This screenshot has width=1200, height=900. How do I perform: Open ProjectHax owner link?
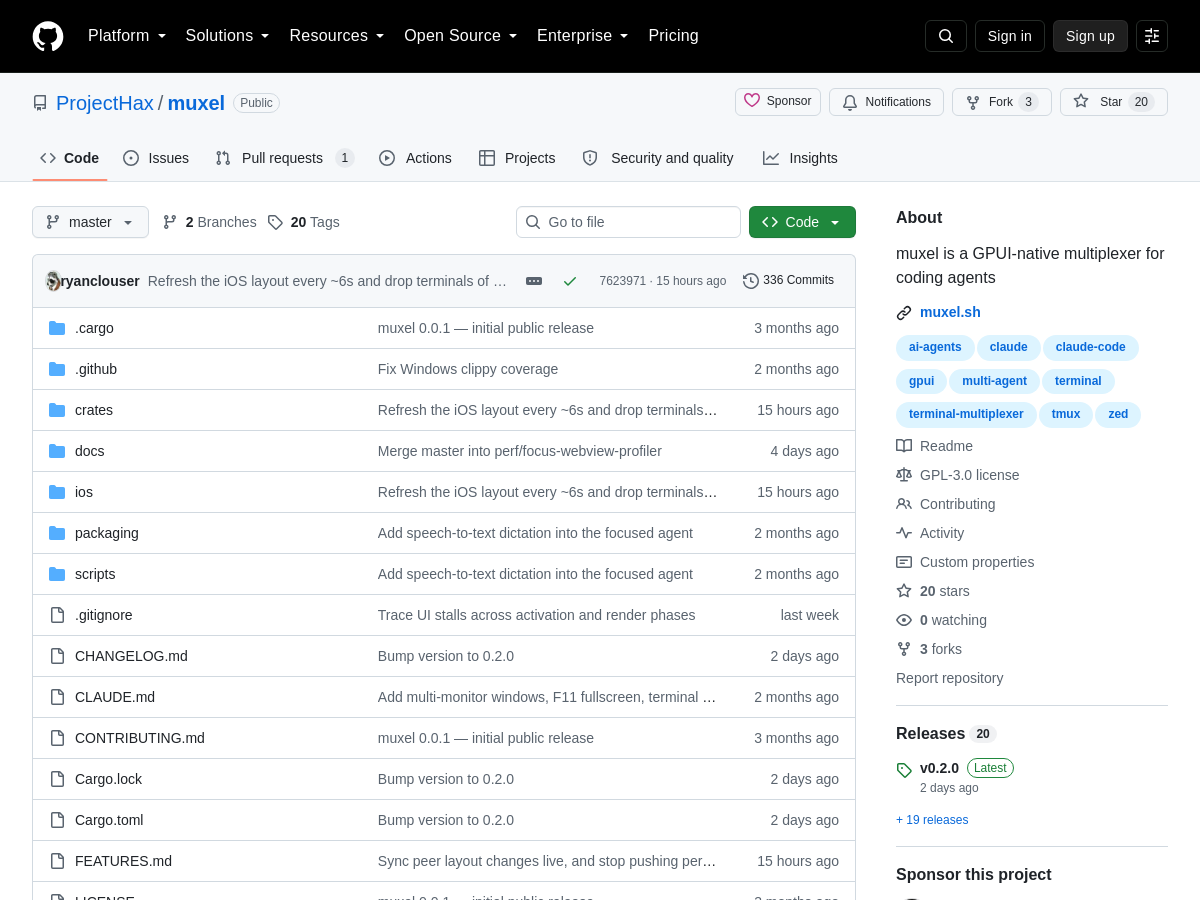click(105, 103)
